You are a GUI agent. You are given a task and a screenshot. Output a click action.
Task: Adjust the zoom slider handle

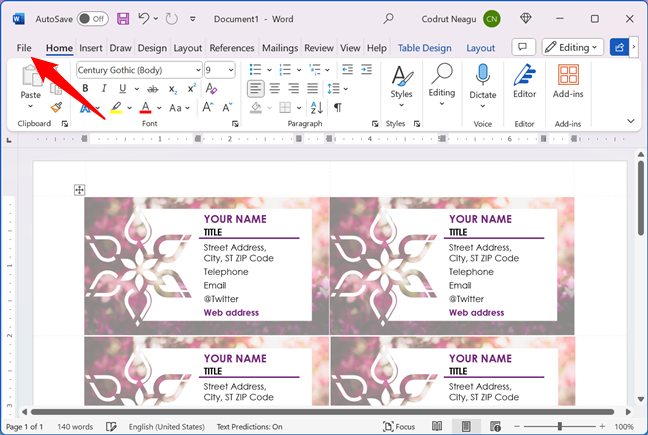click(559, 426)
